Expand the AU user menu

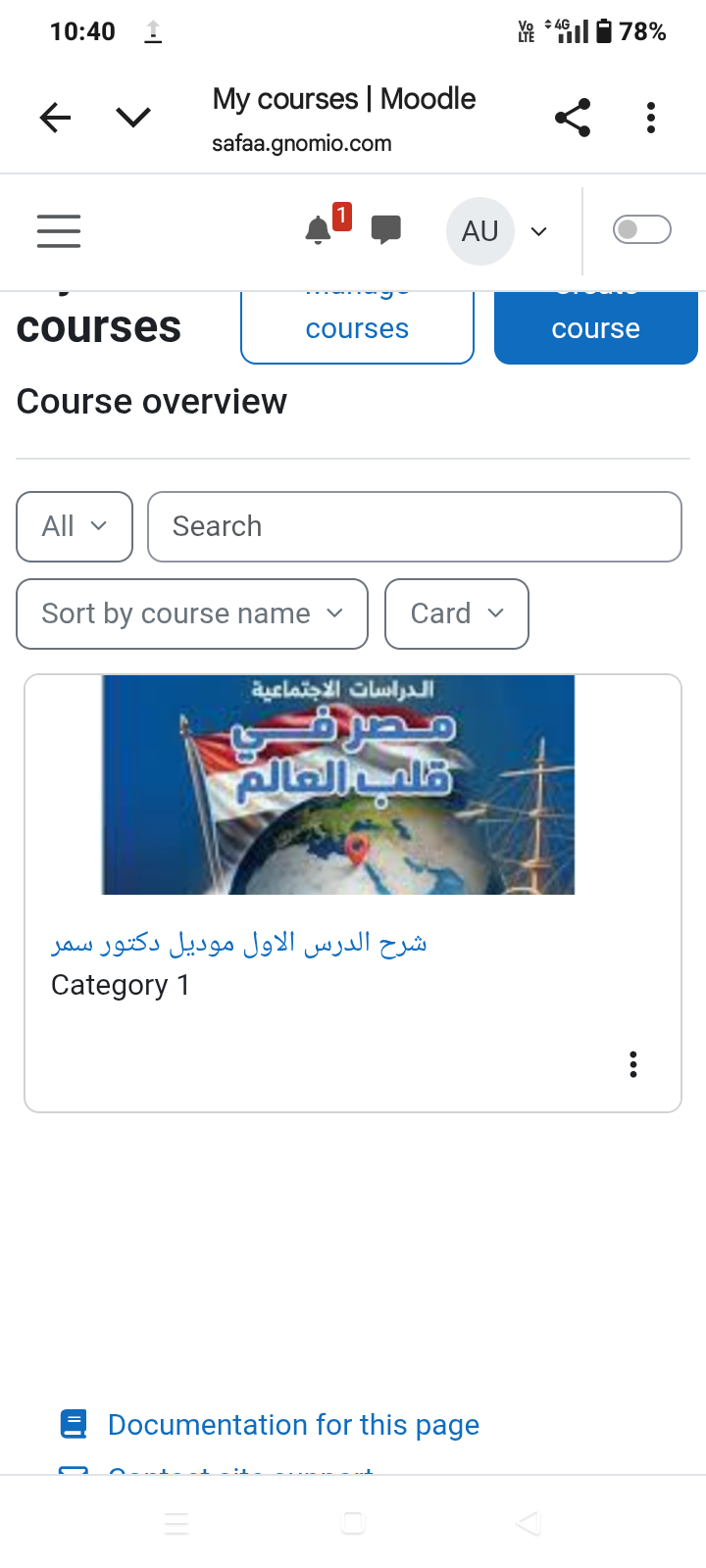click(x=498, y=231)
